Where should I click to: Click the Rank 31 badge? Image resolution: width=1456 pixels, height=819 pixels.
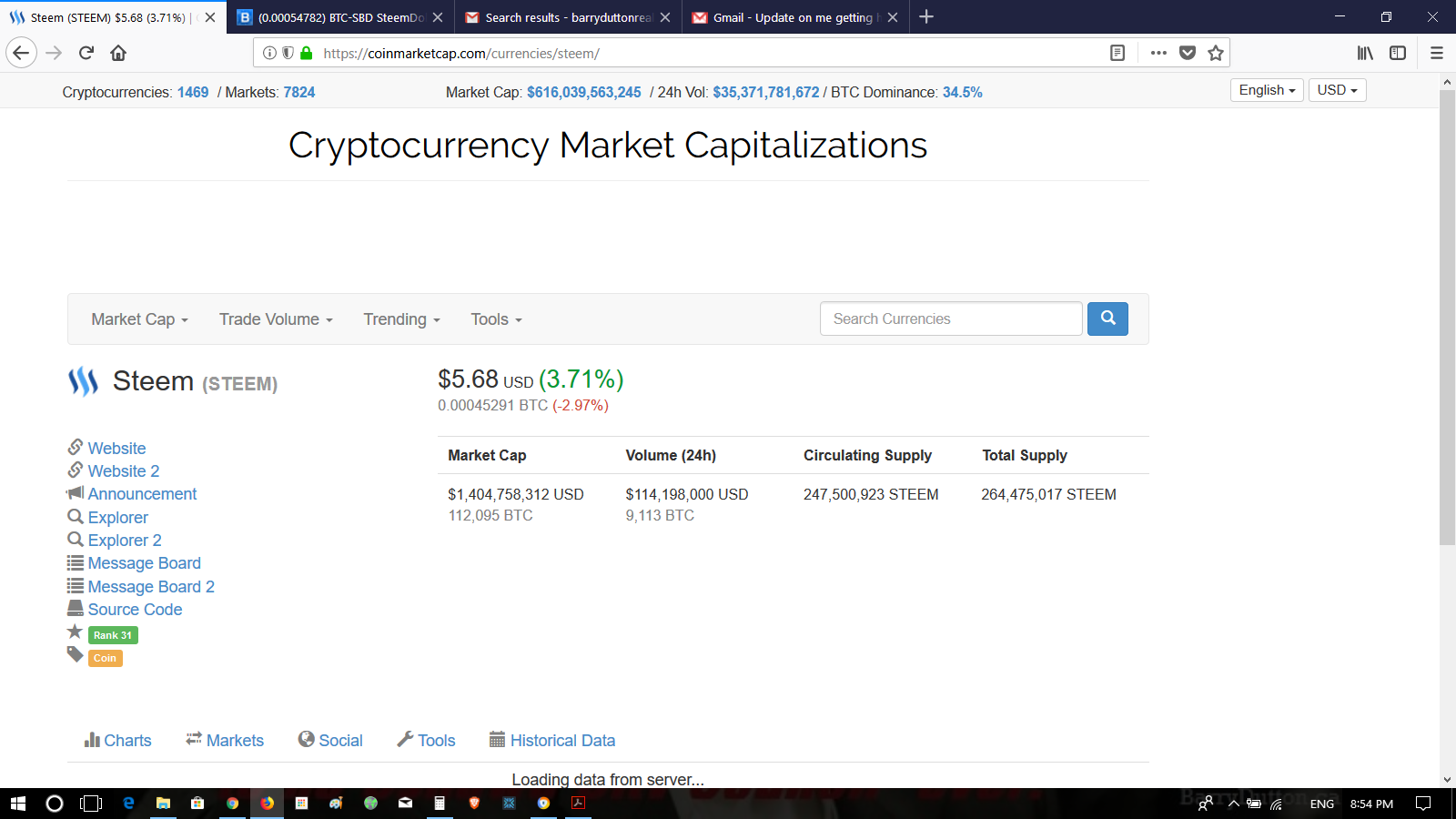113,635
